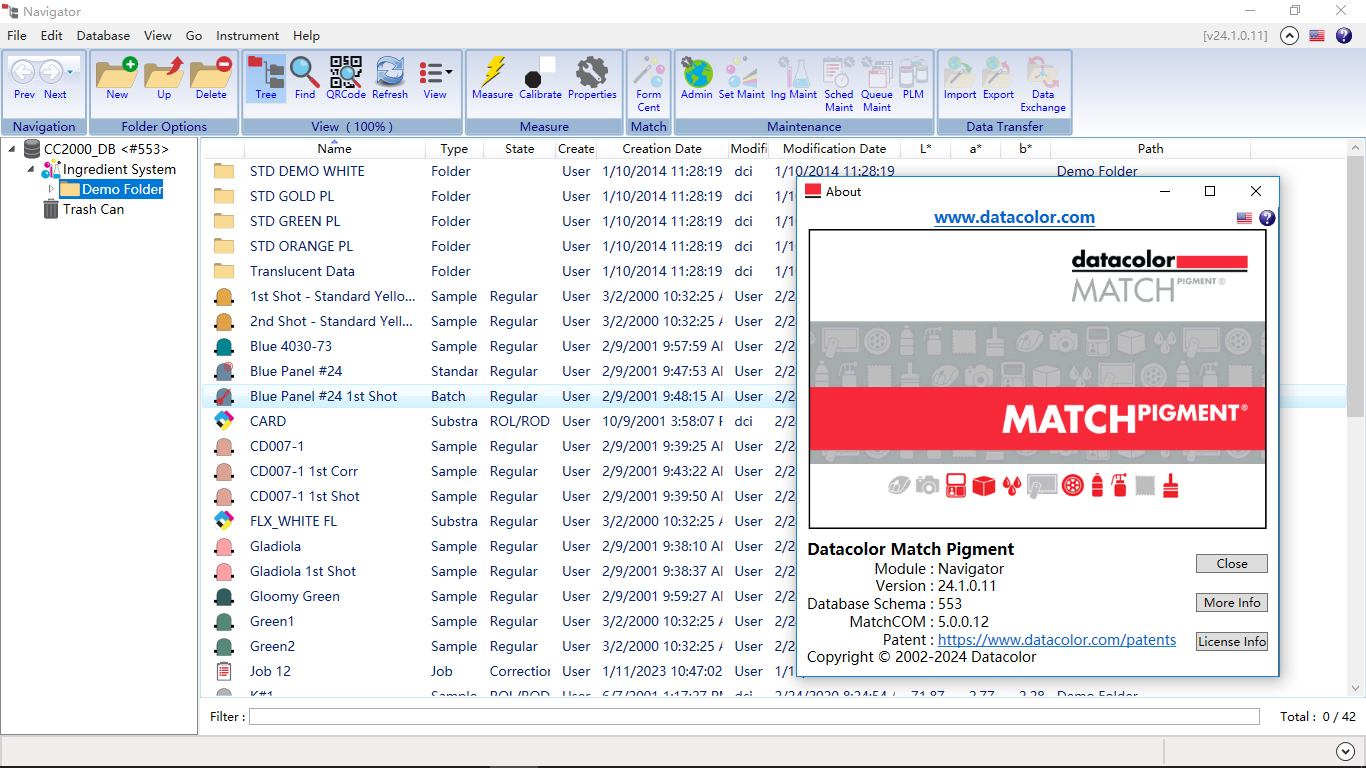The image size is (1366, 768).
Task: Collapse the ribbon with up-arrow button
Action: 1290,35
